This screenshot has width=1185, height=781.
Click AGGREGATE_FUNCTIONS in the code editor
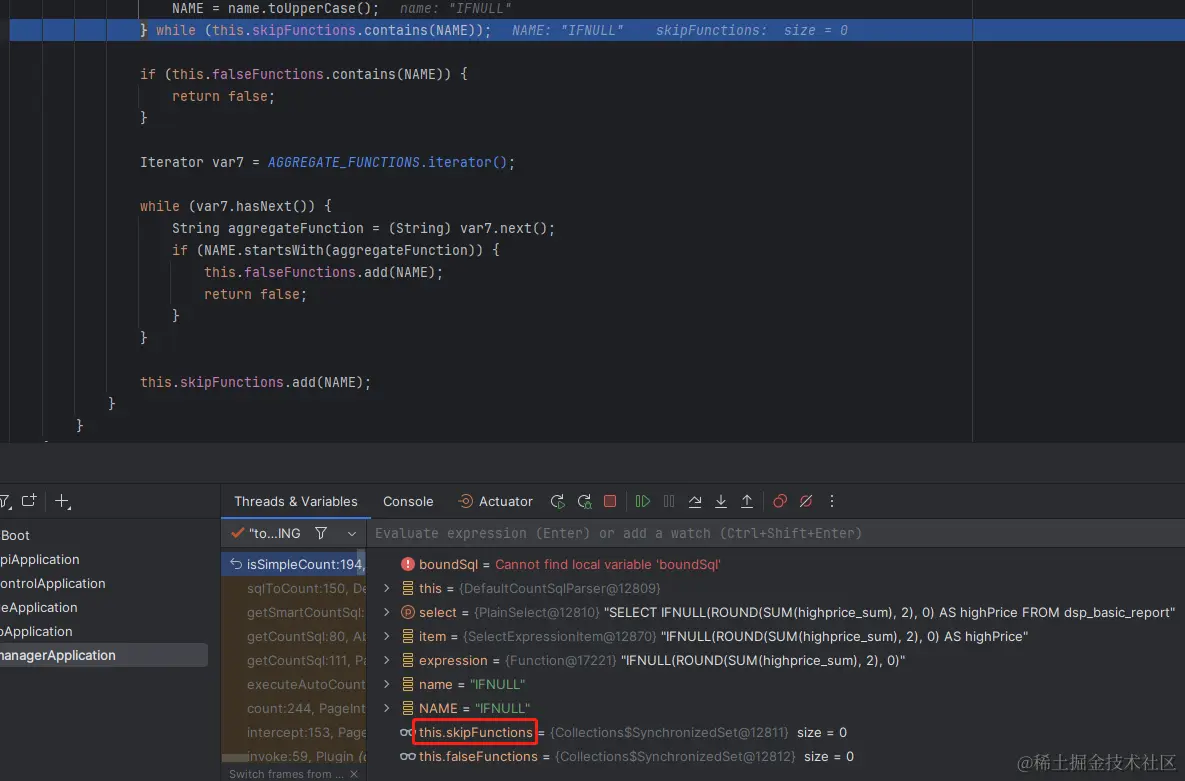[343, 162]
